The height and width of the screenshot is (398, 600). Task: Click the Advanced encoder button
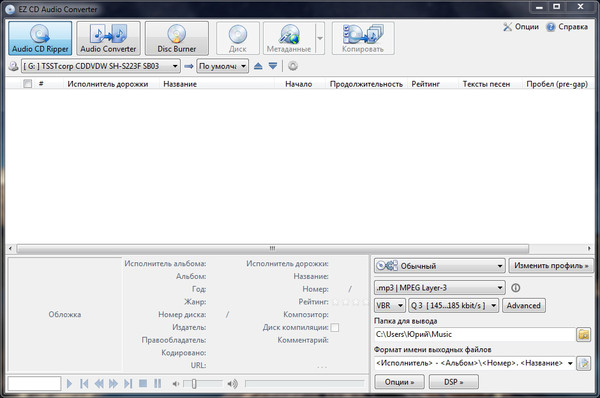pyautogui.click(x=523, y=305)
